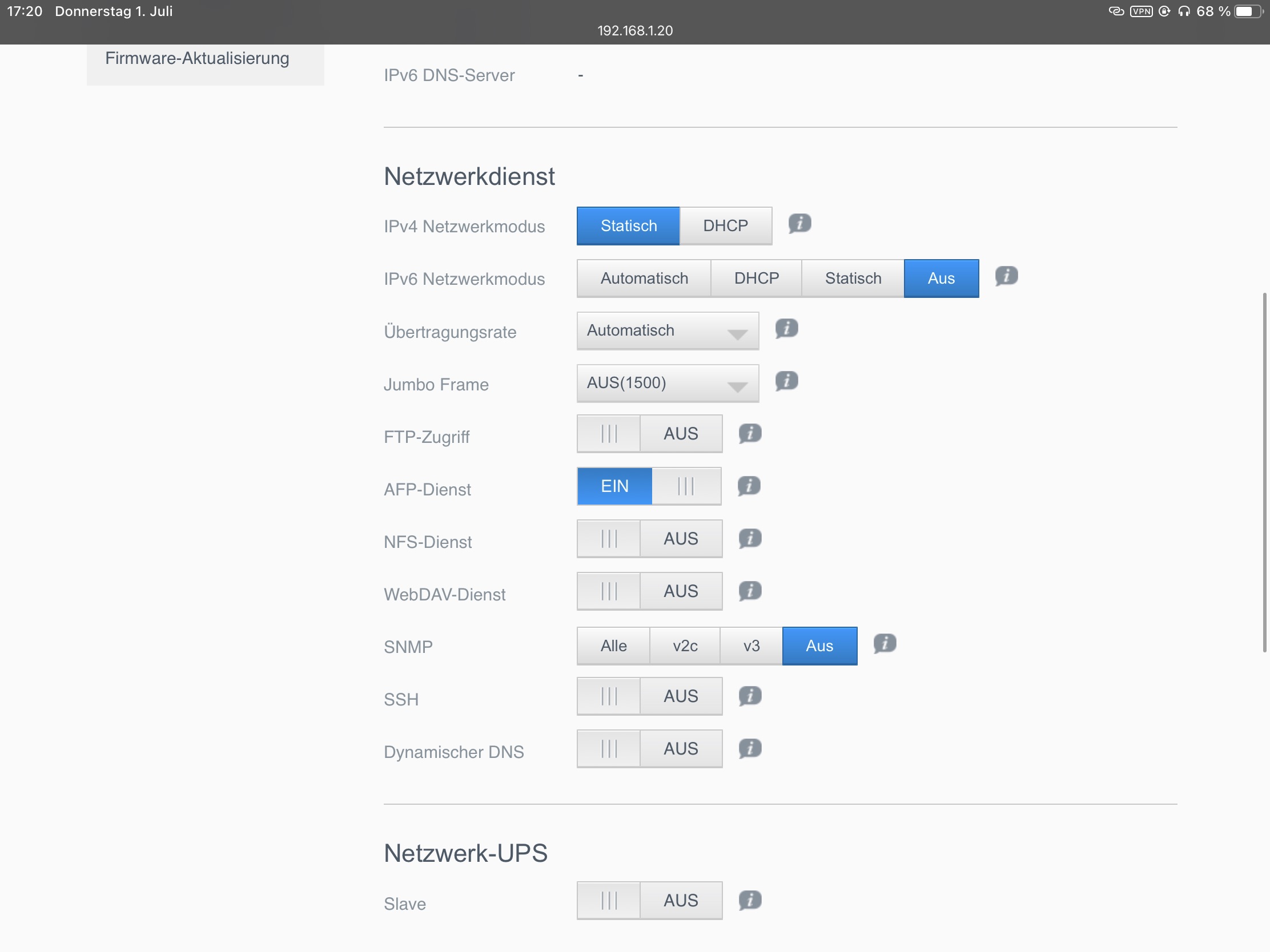Tap the VPN status icon

tap(1140, 11)
